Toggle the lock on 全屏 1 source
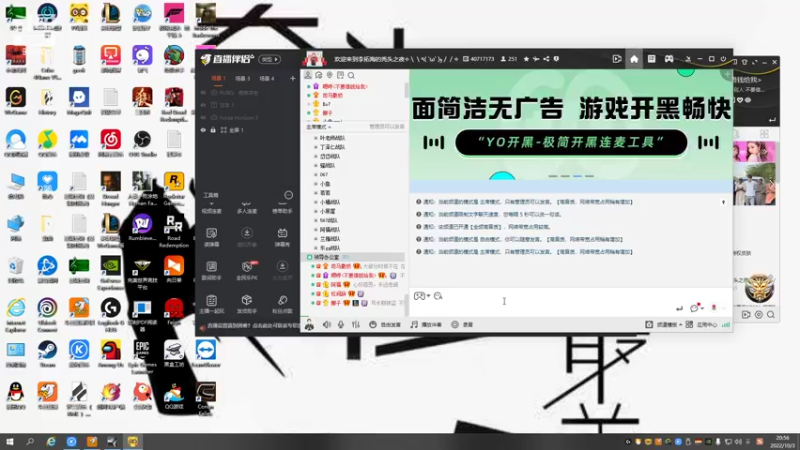This screenshot has width=800, height=450. pos(213,130)
